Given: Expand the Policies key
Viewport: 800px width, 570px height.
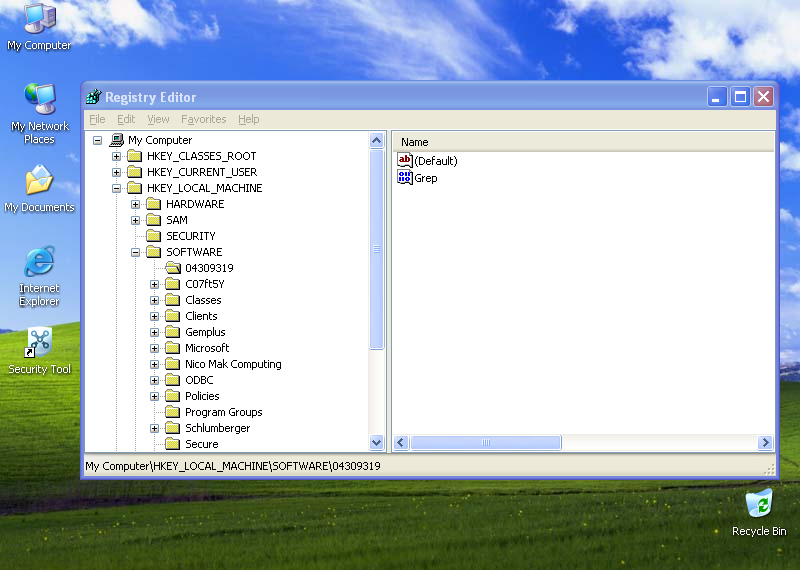Looking at the screenshot, I should 155,396.
